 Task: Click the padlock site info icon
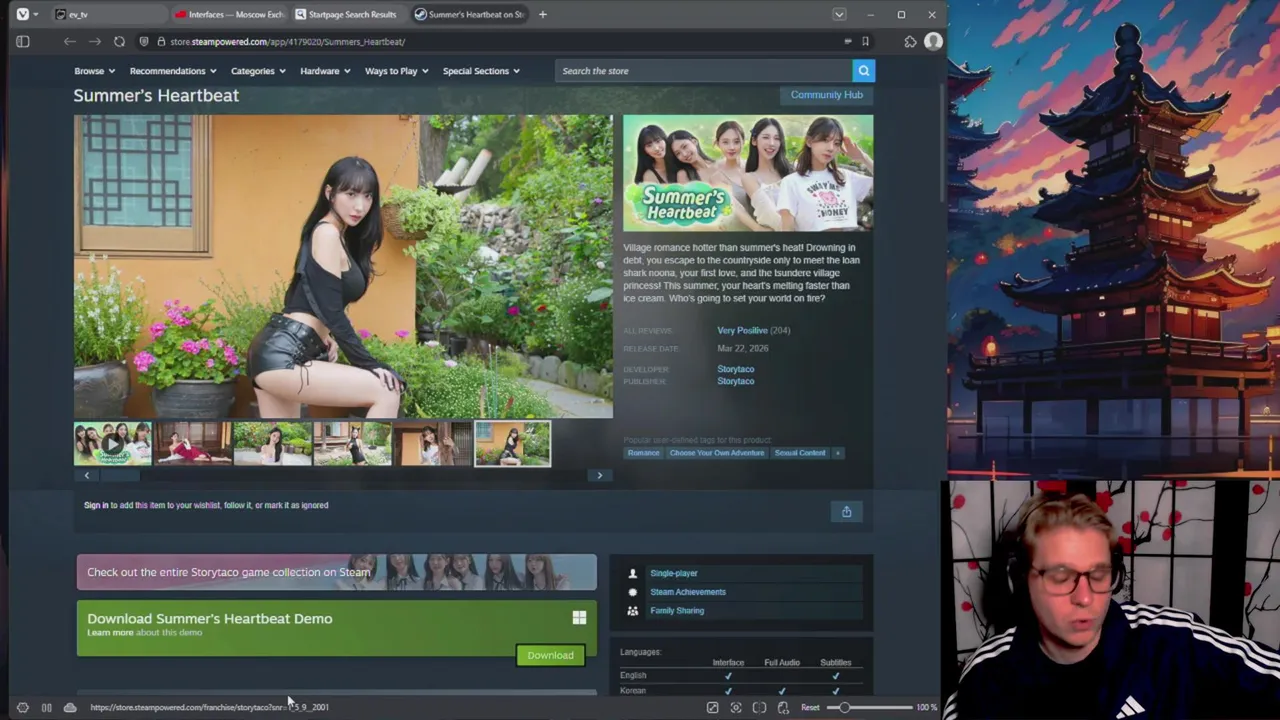pos(160,41)
